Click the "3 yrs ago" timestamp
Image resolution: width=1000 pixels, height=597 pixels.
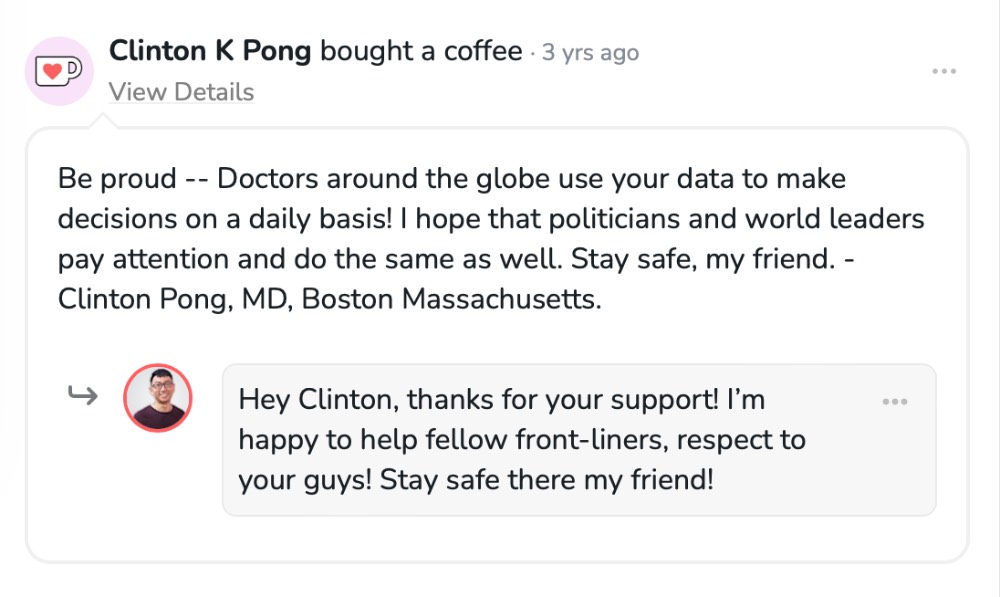(590, 52)
